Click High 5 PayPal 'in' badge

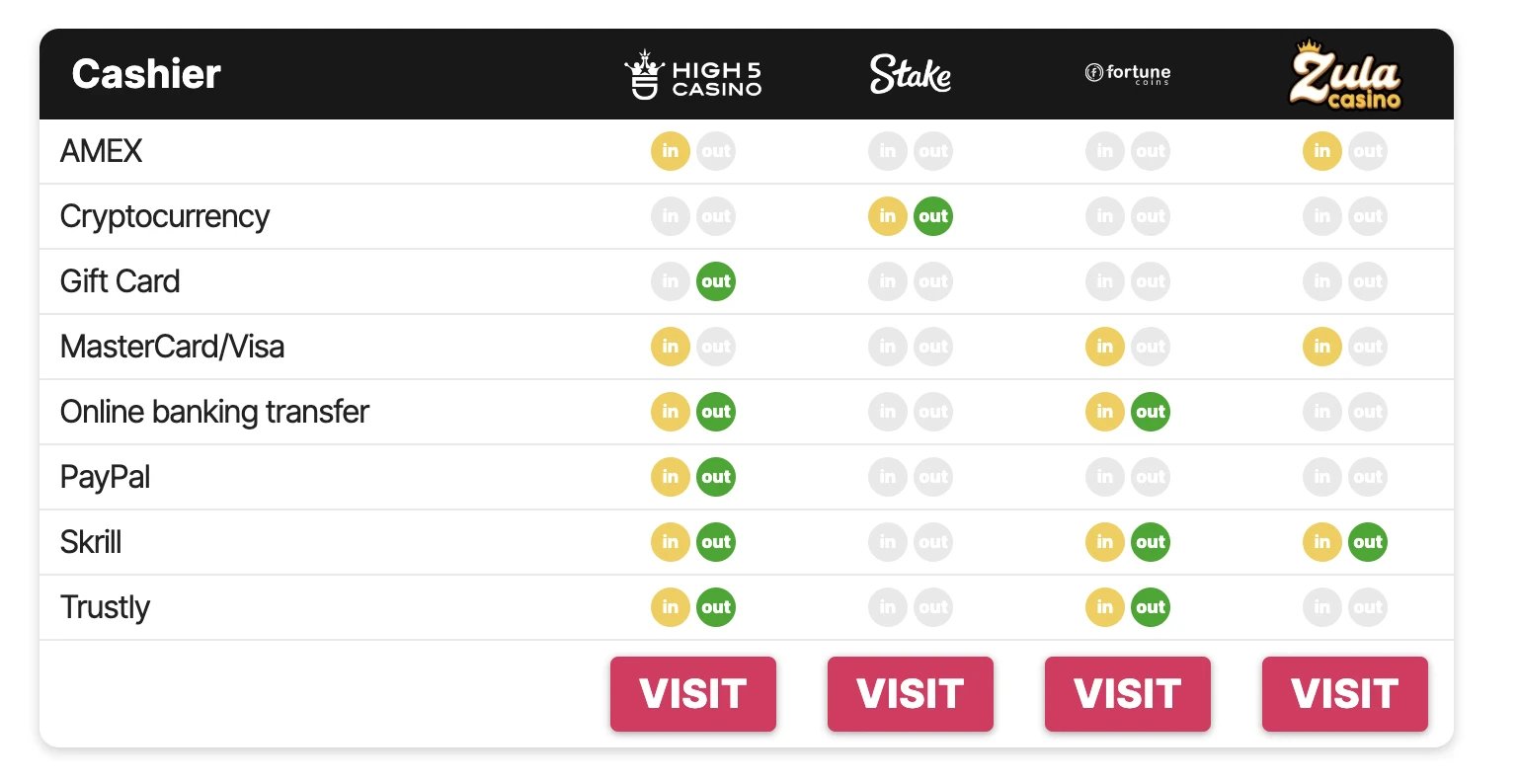point(671,477)
